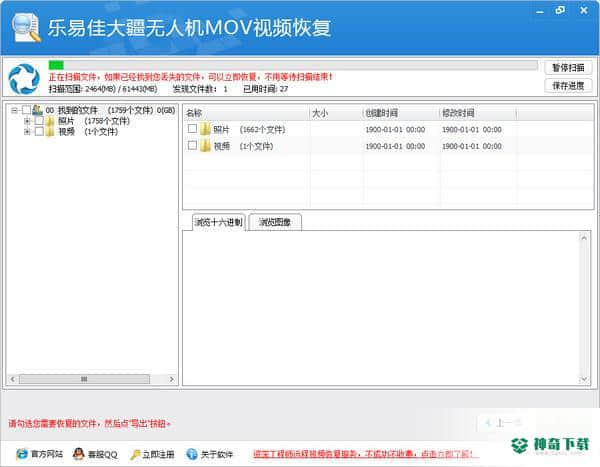Click the 视频 folder icon in file list

tap(205, 146)
